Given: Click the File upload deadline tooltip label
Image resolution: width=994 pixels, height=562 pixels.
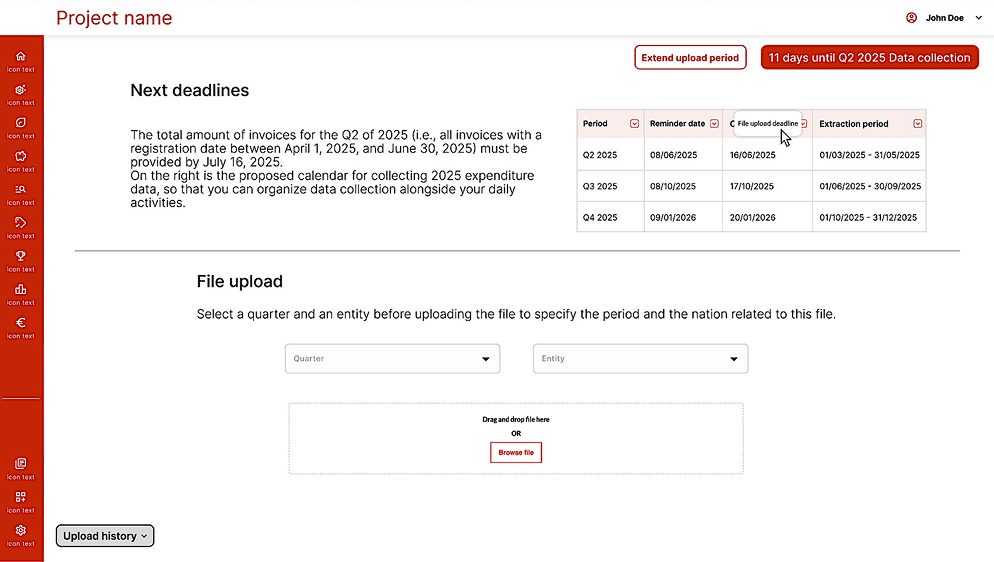Looking at the screenshot, I should point(768,124).
